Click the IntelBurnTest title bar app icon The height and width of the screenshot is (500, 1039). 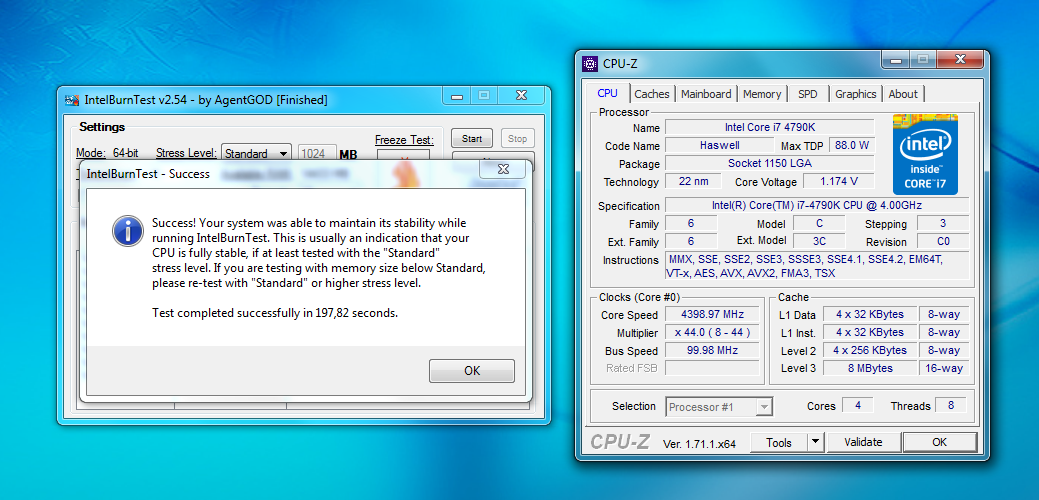click(x=72, y=100)
